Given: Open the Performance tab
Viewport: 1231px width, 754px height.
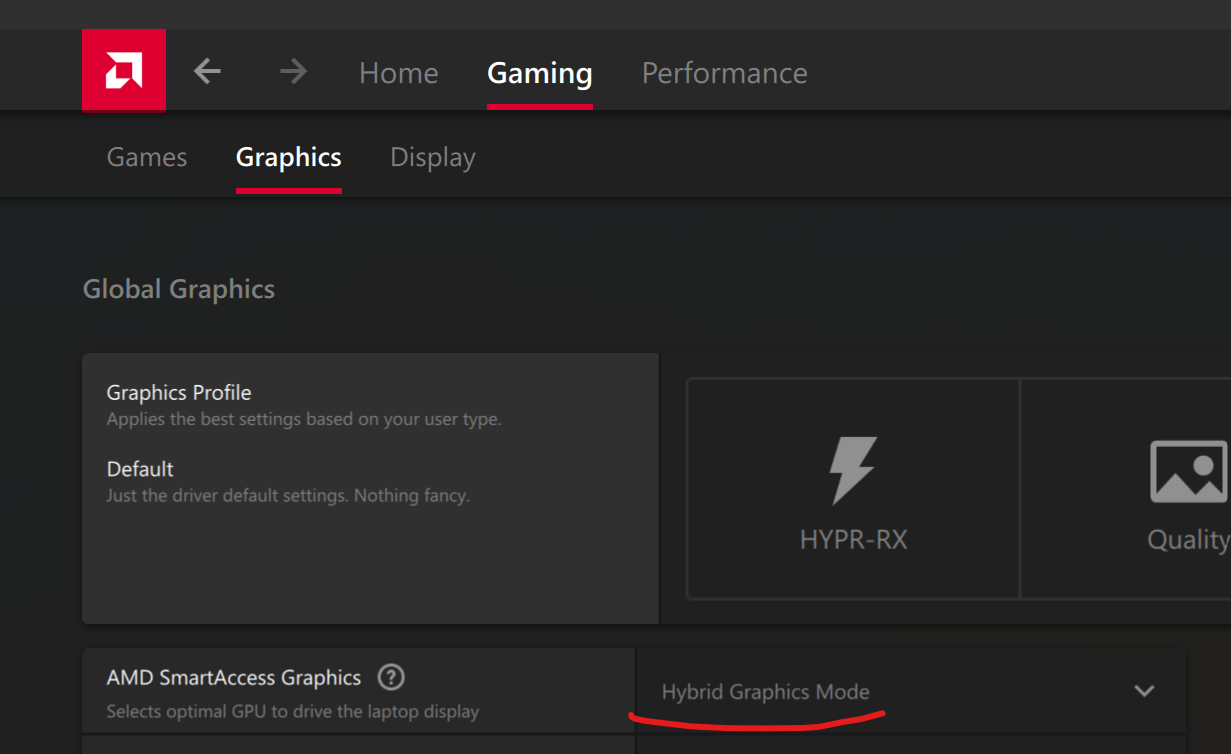Looking at the screenshot, I should coord(725,73).
